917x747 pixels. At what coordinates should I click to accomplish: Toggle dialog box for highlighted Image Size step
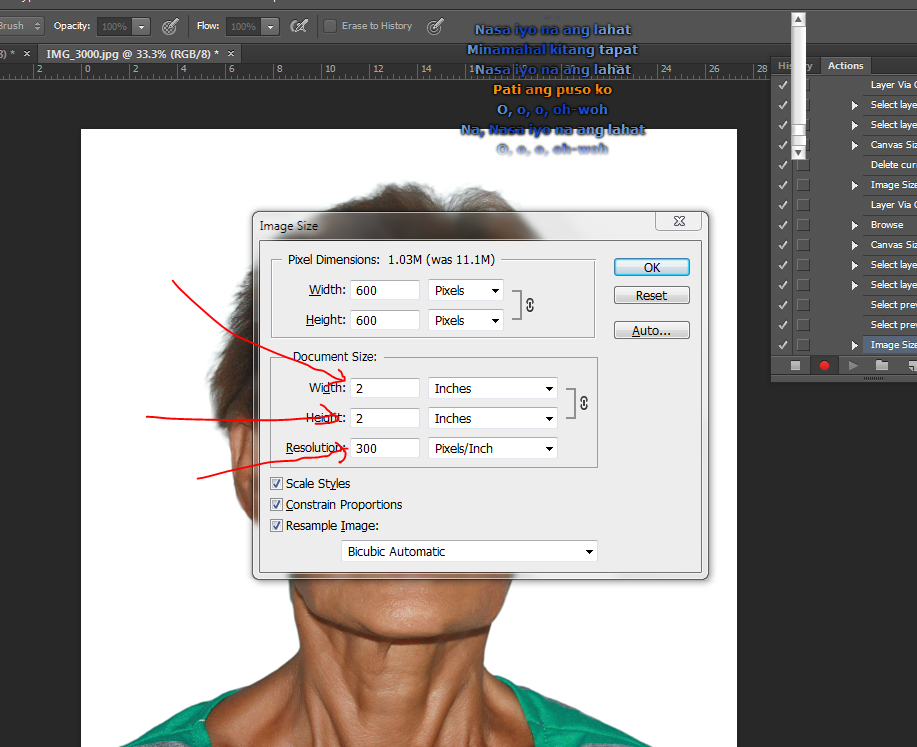804,345
